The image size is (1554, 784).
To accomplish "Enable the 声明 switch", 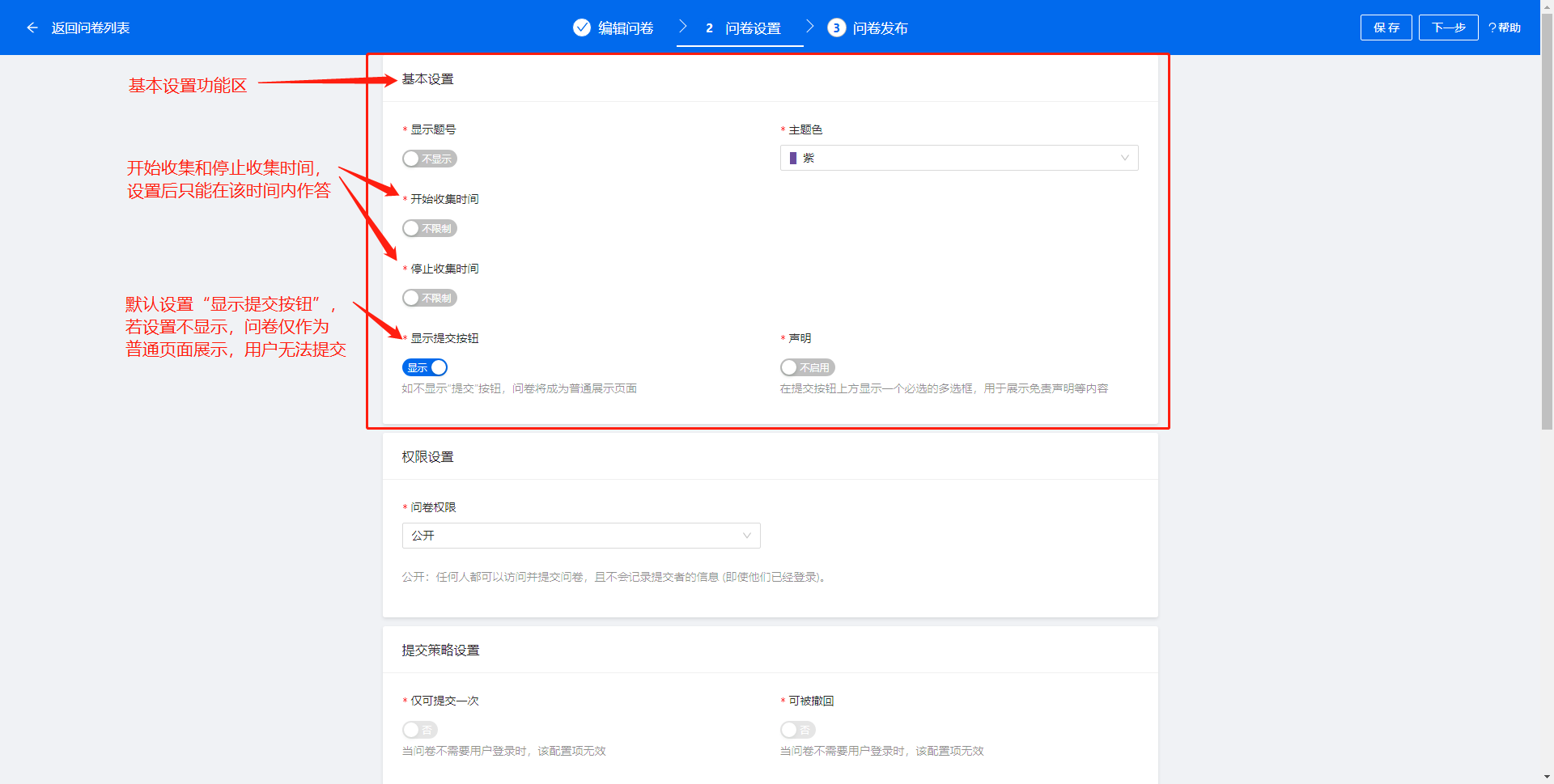I will (x=807, y=367).
